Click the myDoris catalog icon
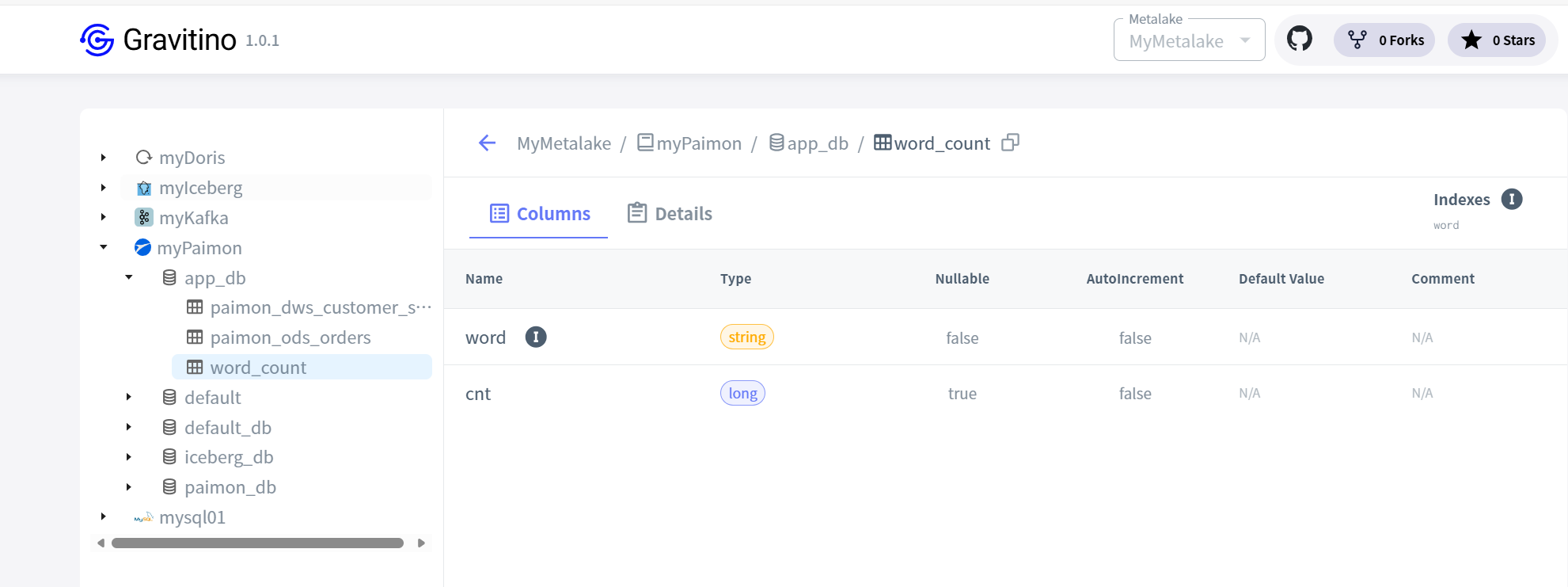Viewport: 1568px width, 587px height. 144,157
